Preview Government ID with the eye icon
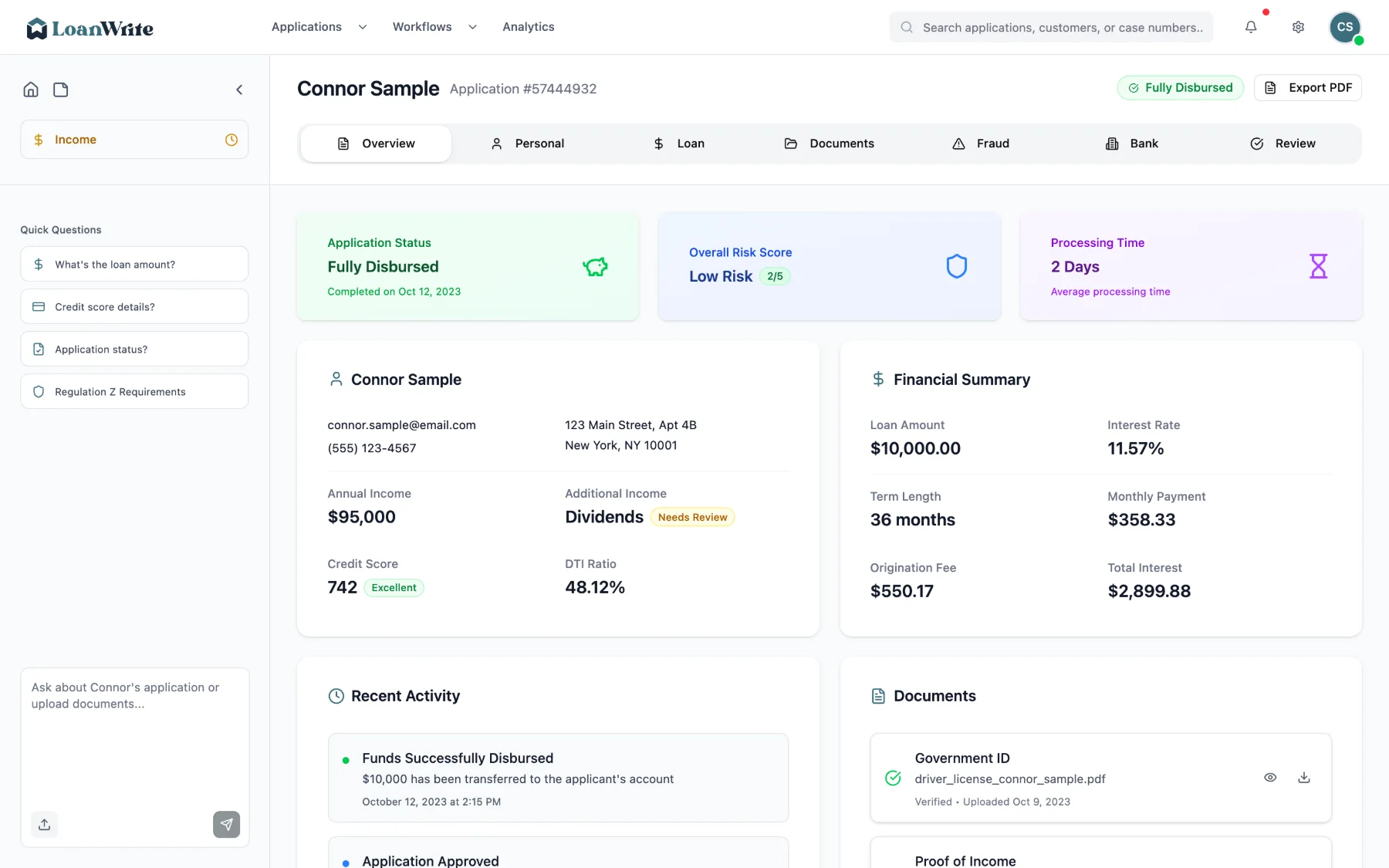The height and width of the screenshot is (868, 1389). [1270, 778]
